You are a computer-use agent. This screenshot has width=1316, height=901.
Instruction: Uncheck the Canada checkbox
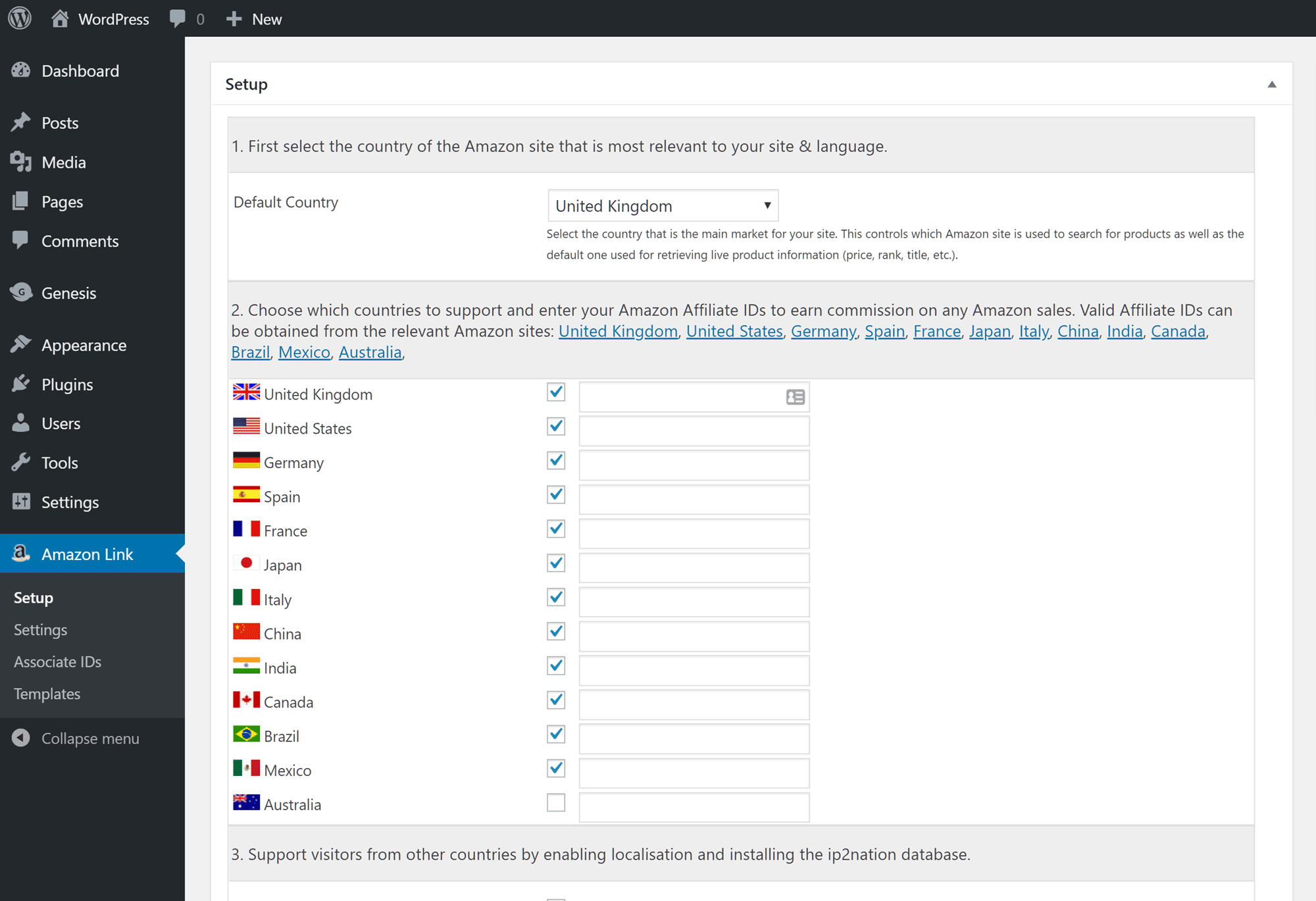(556, 700)
